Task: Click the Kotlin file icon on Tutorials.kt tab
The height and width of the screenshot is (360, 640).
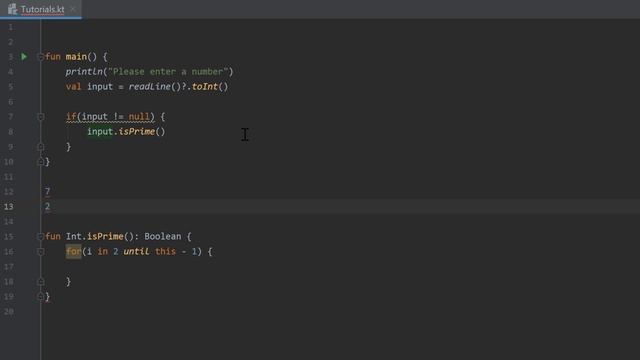Action: click(x=13, y=9)
